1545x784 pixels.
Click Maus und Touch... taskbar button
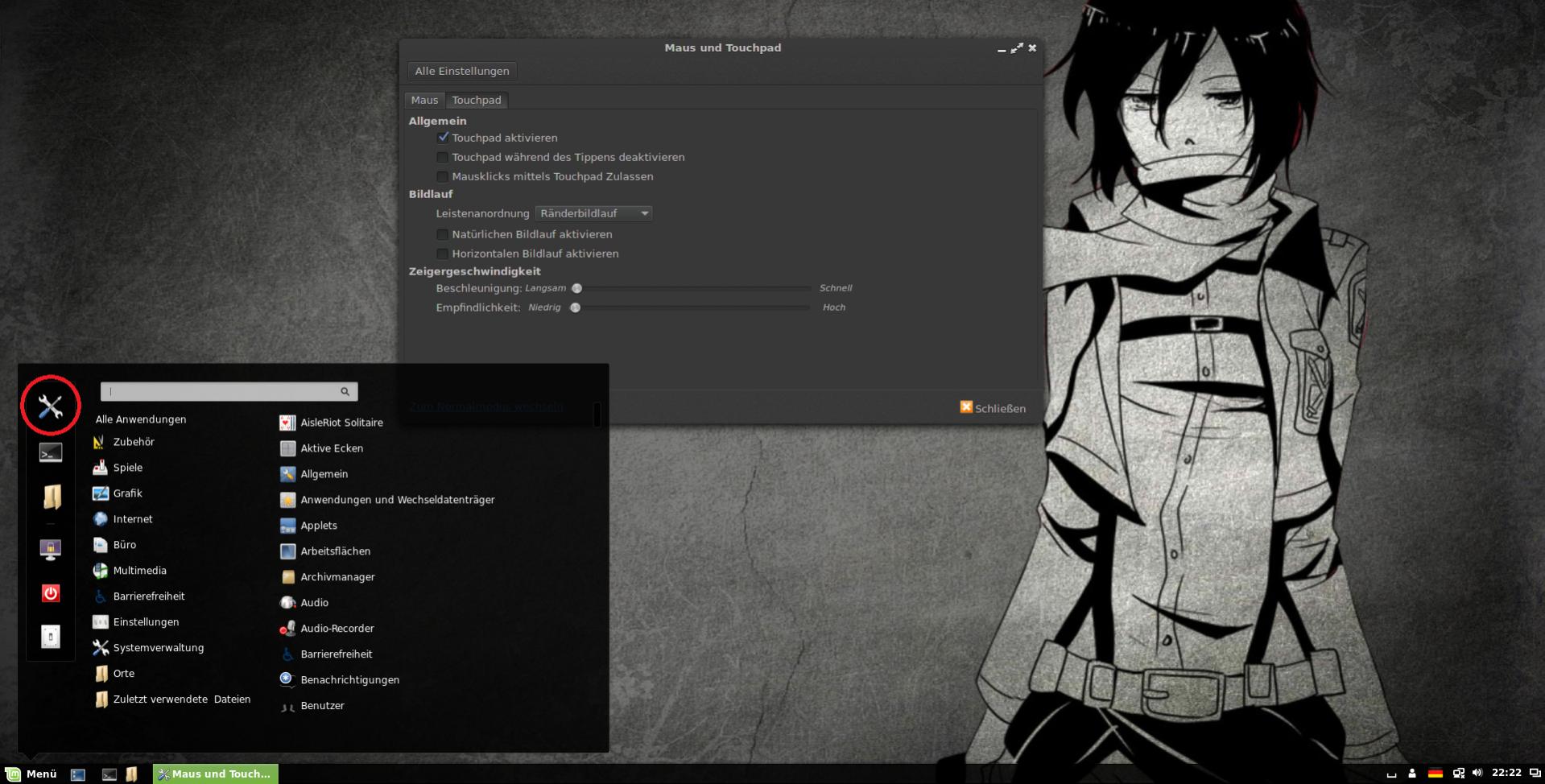click(215, 774)
